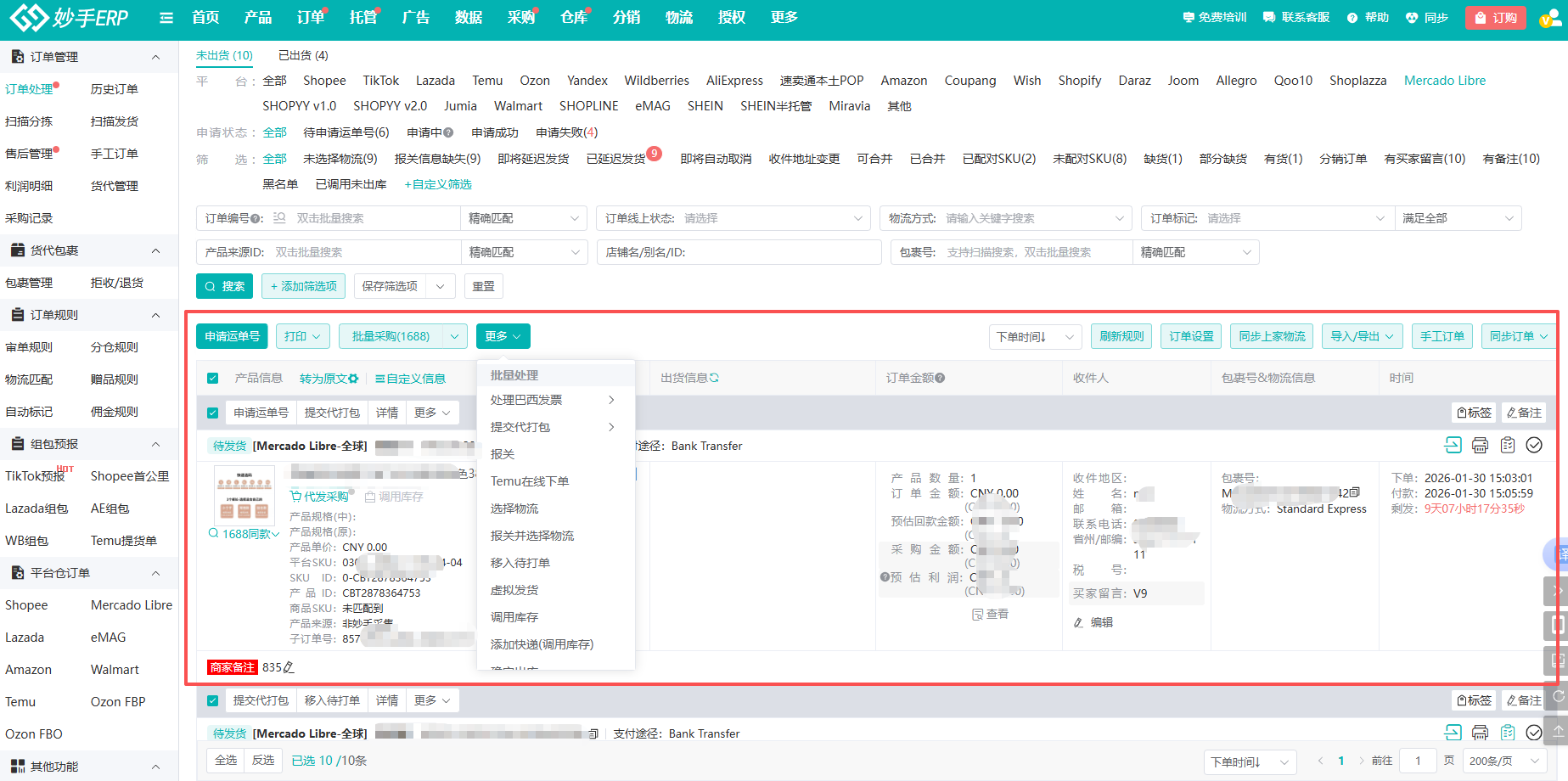1568x781 pixels.
Task: Toggle the select-all checkbox in the 产品信息 header
Action: point(213,379)
